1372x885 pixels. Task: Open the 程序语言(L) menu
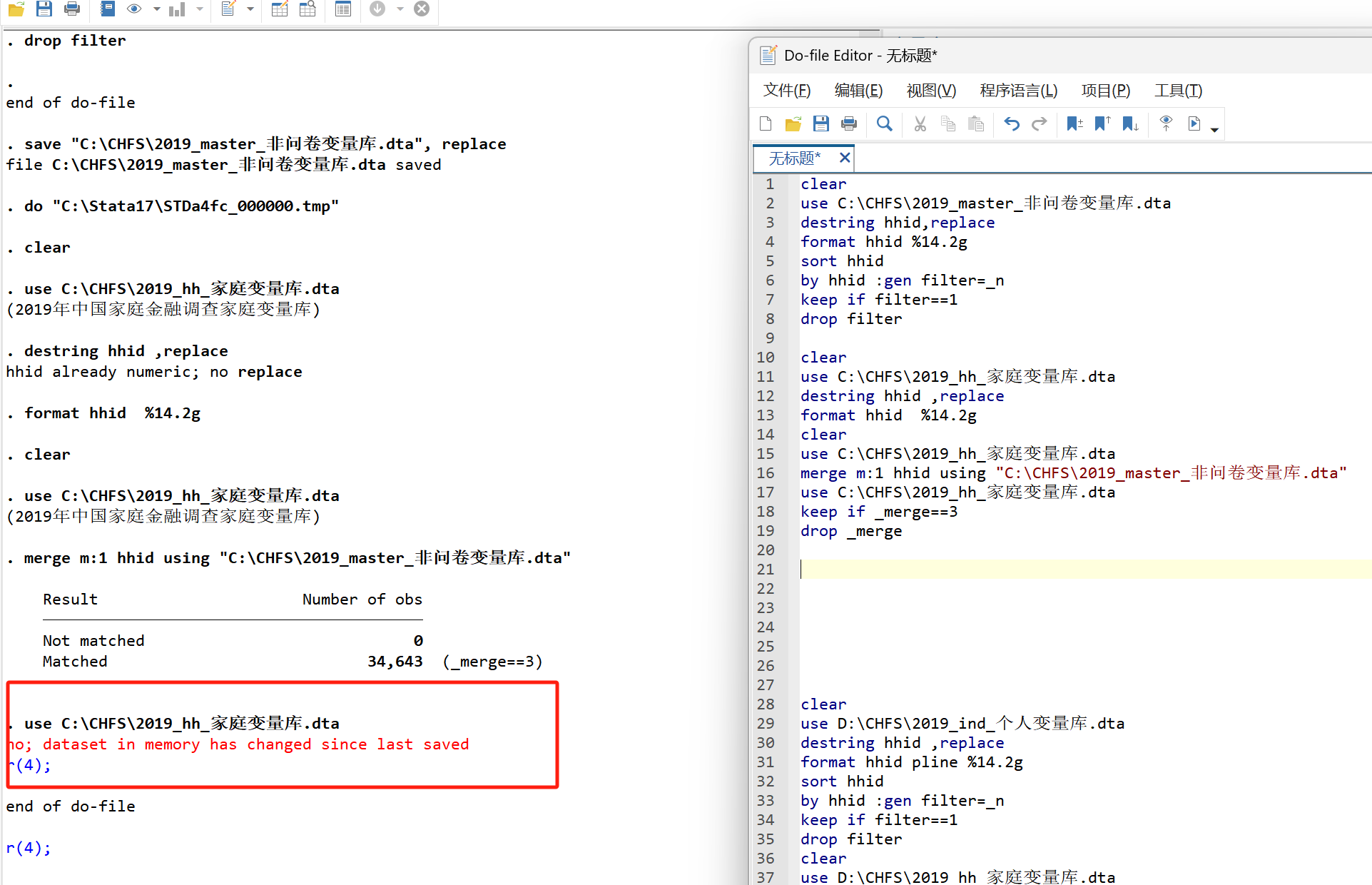click(x=1018, y=91)
